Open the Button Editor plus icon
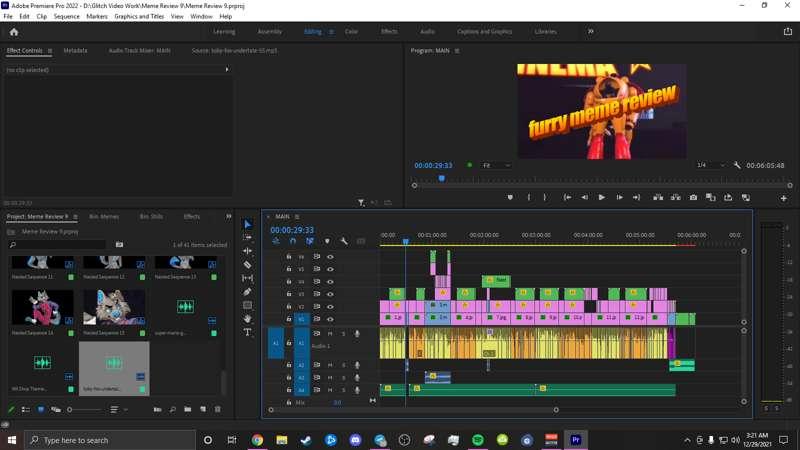This screenshot has height=450, width=800. pos(784,198)
